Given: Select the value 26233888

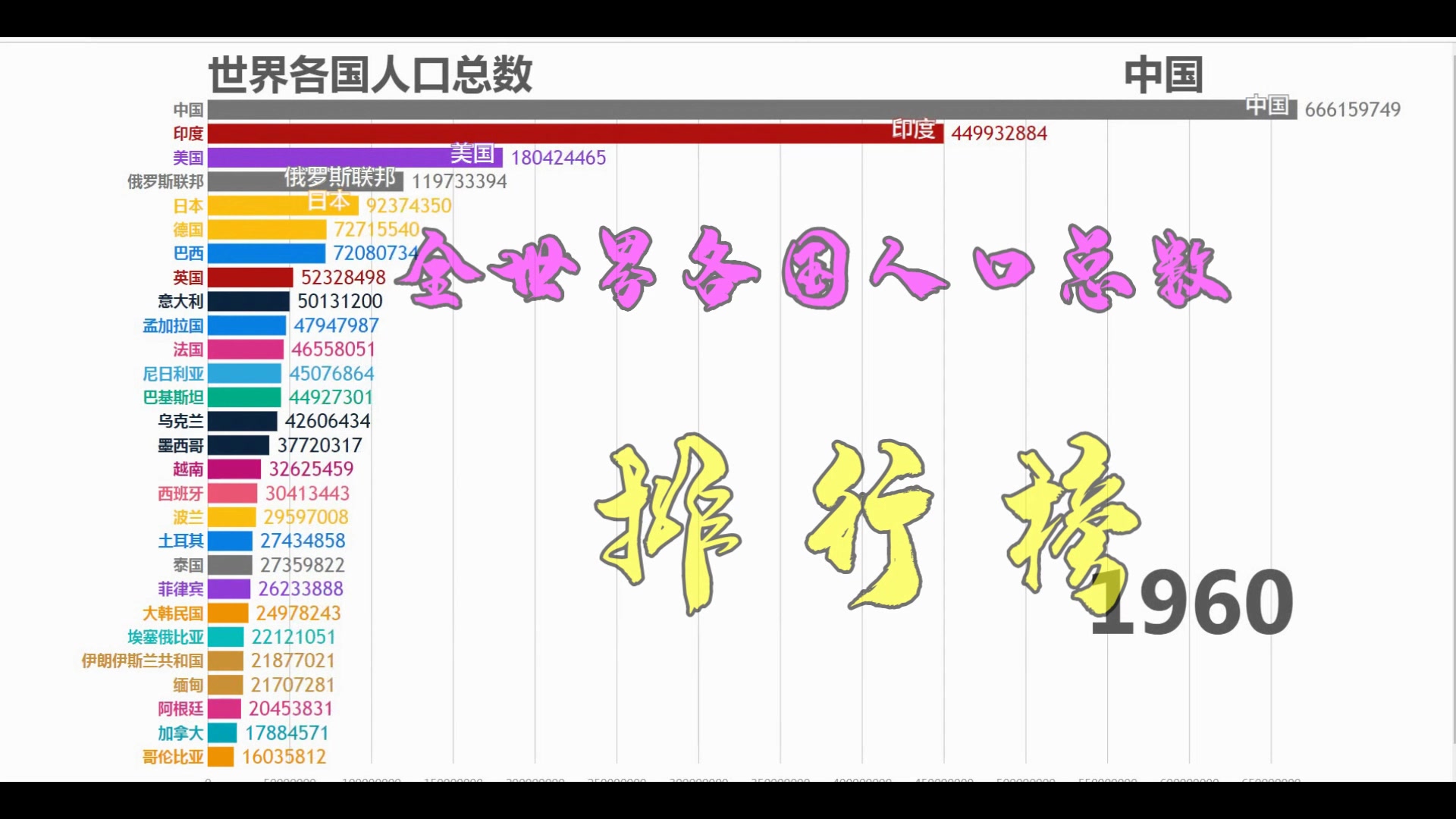Looking at the screenshot, I should click(x=300, y=588).
